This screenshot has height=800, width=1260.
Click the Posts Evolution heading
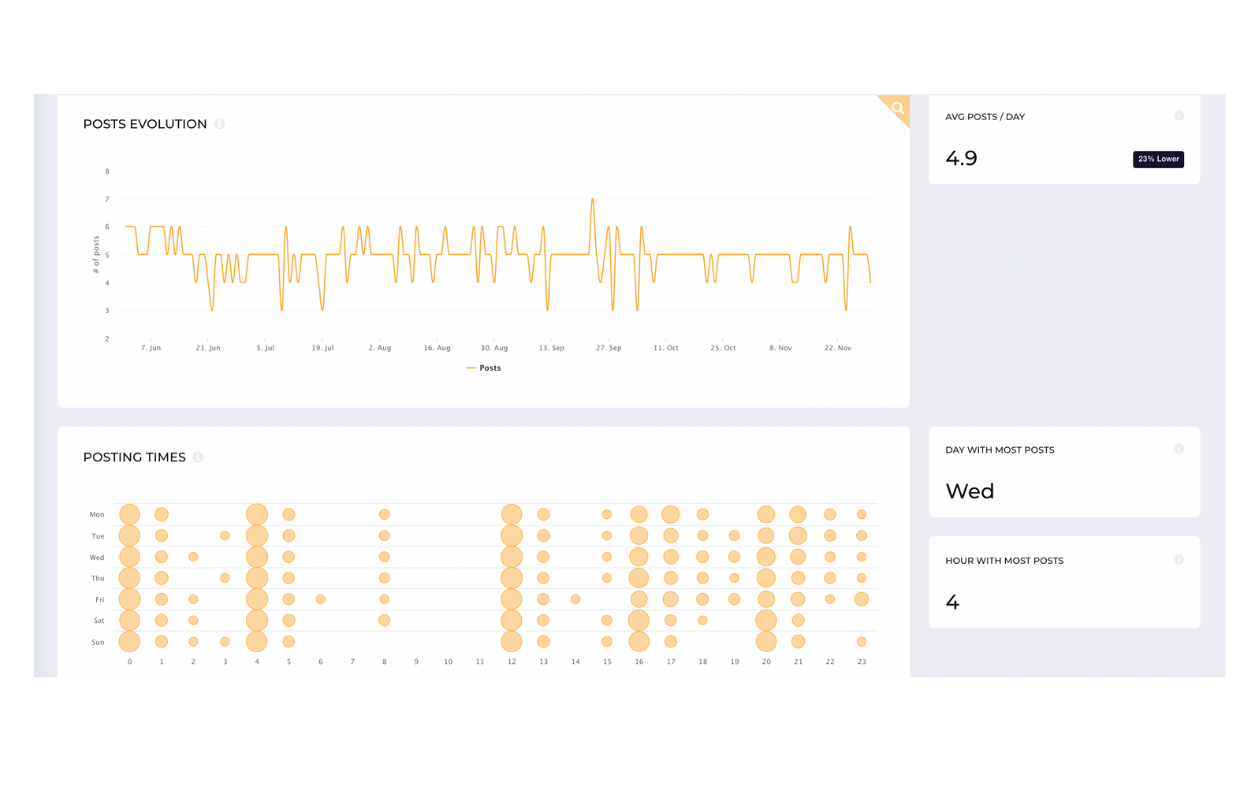click(x=145, y=124)
